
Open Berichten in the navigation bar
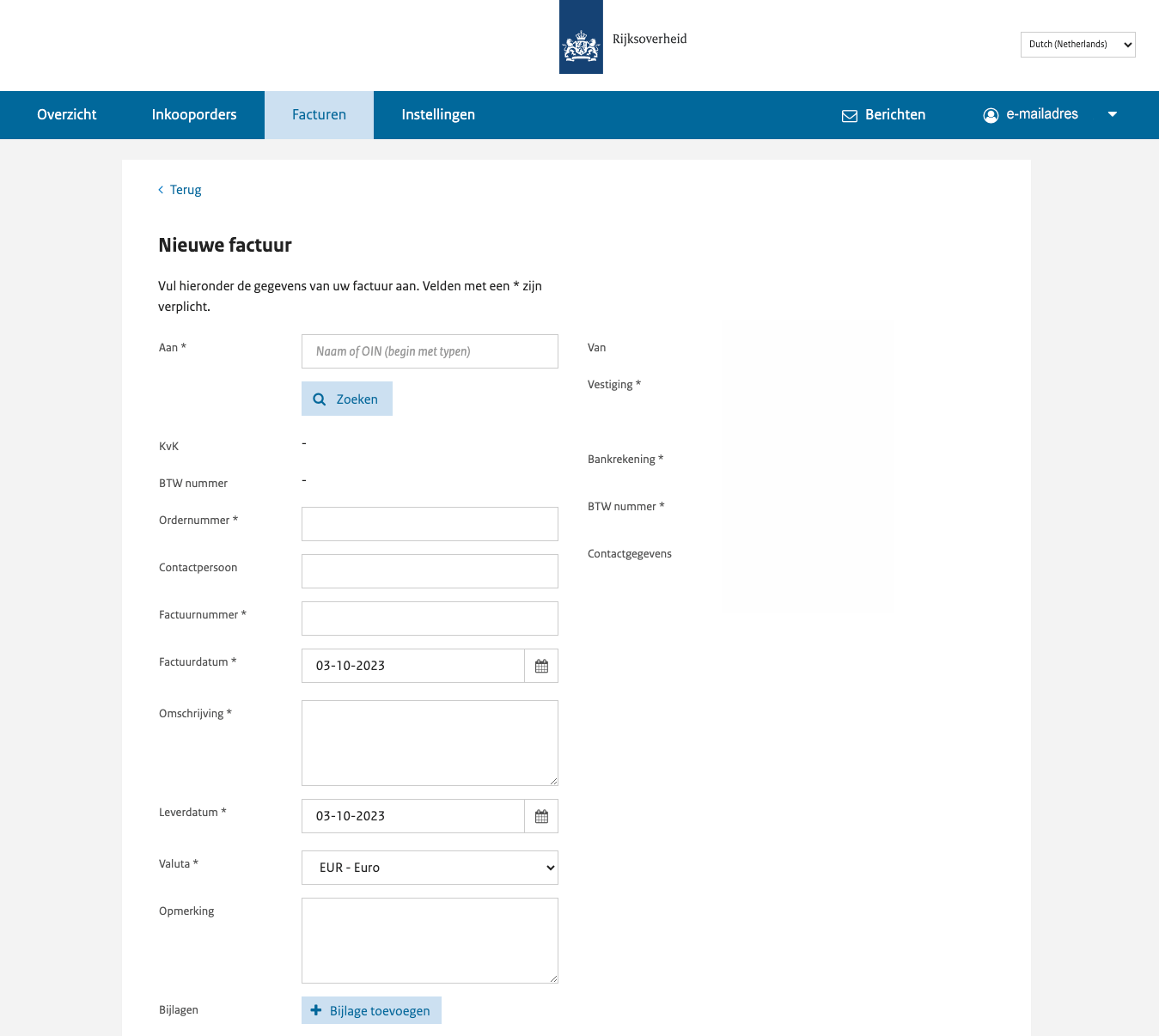pos(883,115)
